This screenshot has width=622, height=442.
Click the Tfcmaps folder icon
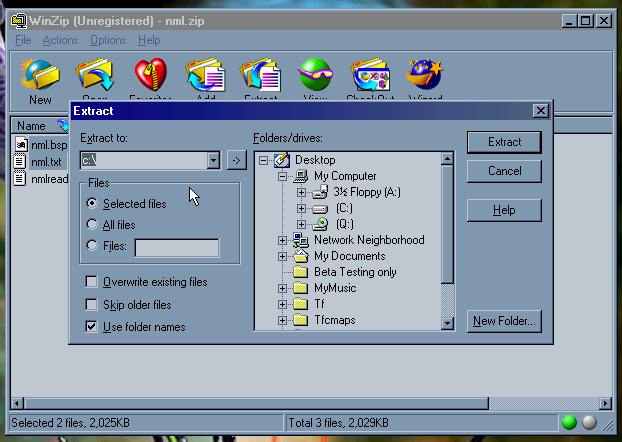pos(301,320)
